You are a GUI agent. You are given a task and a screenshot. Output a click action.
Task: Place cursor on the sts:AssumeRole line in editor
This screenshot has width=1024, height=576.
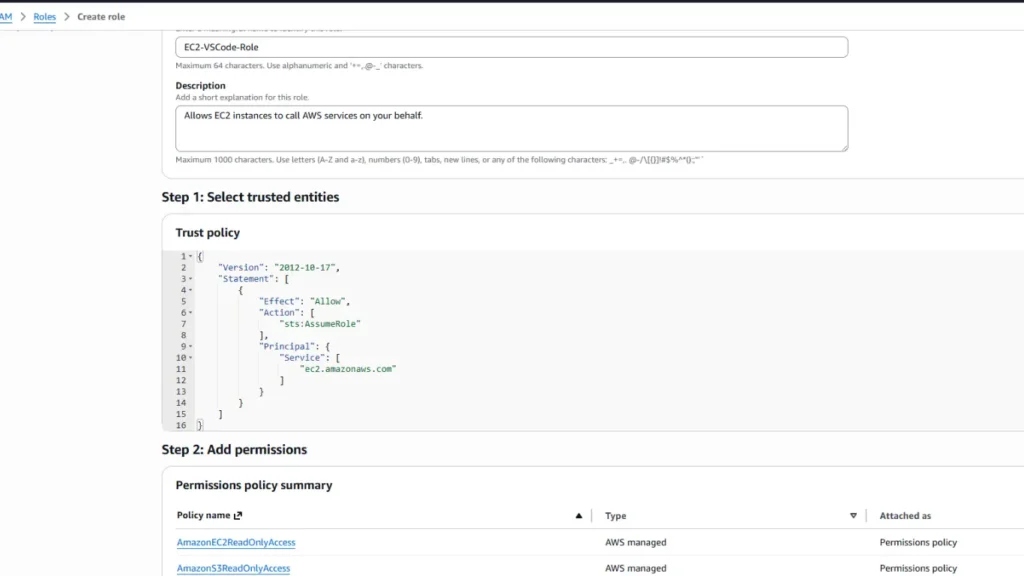(320, 324)
